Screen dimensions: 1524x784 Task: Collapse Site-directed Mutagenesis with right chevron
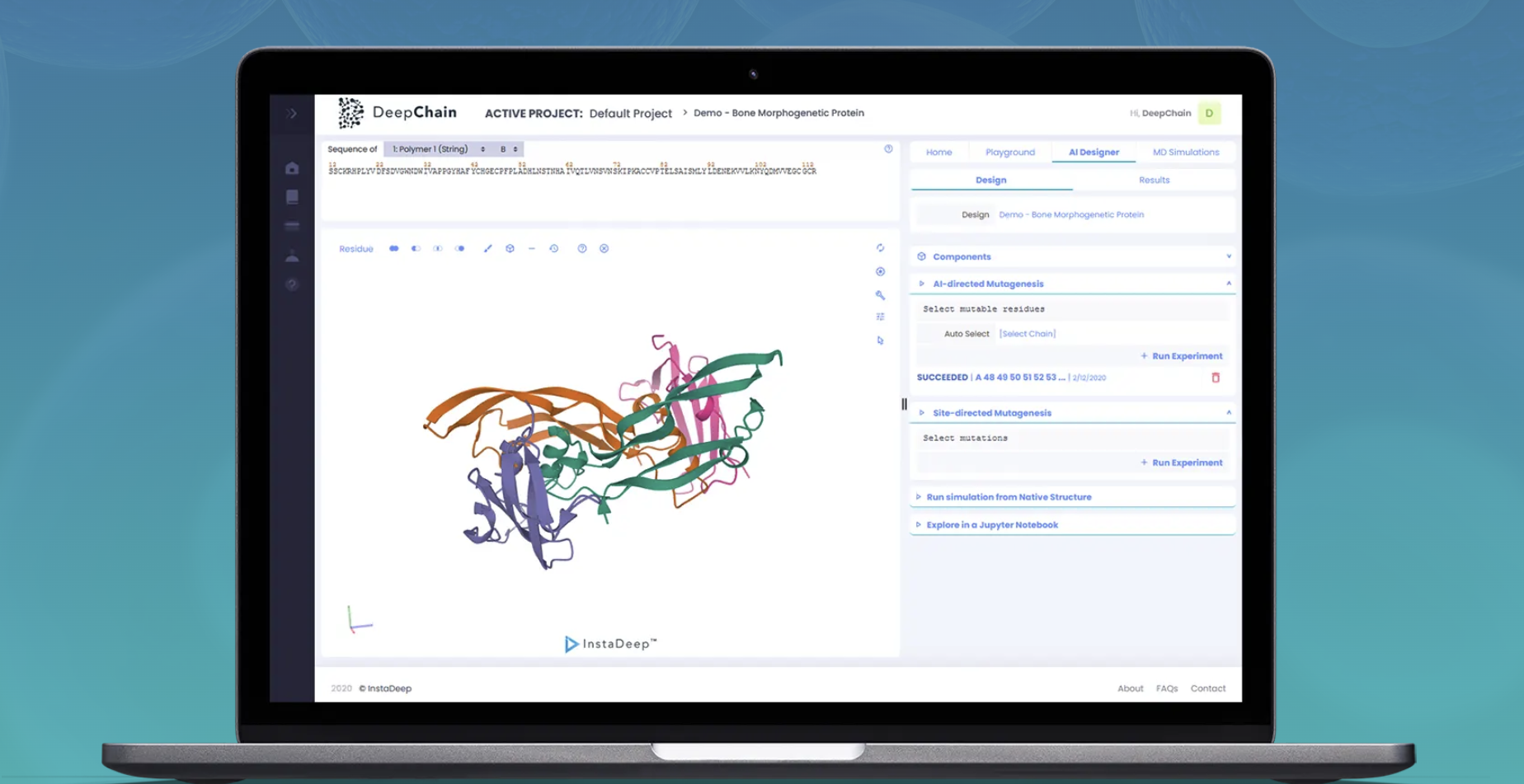[1229, 413]
